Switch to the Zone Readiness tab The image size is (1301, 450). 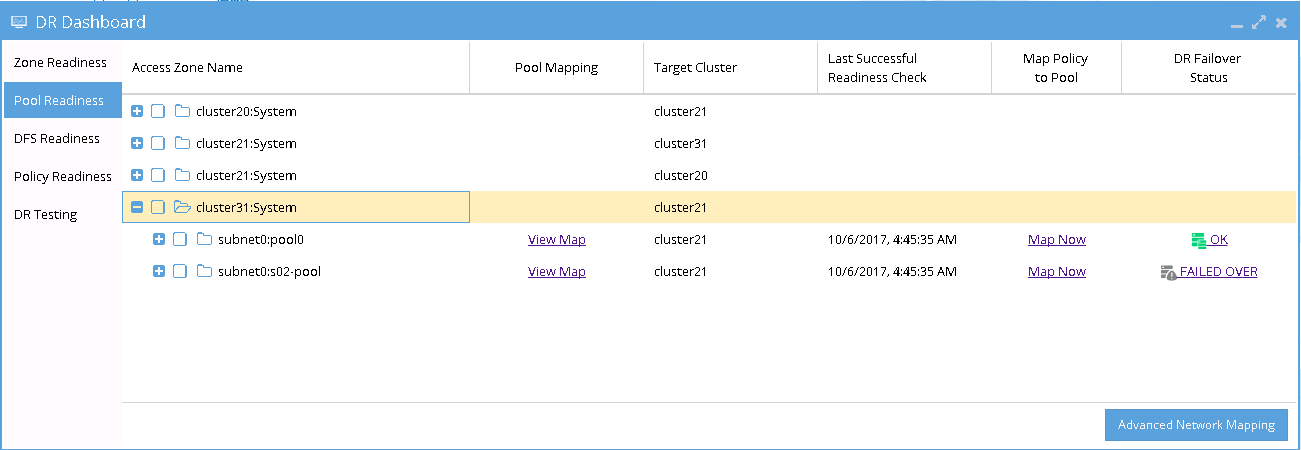tap(60, 63)
